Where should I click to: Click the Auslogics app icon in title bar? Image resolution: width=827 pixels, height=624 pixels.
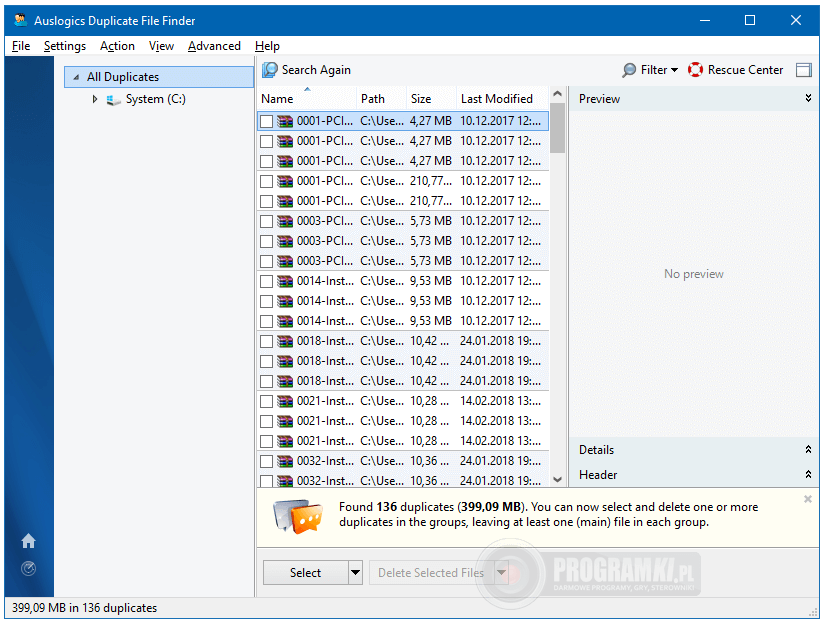[x=21, y=20]
